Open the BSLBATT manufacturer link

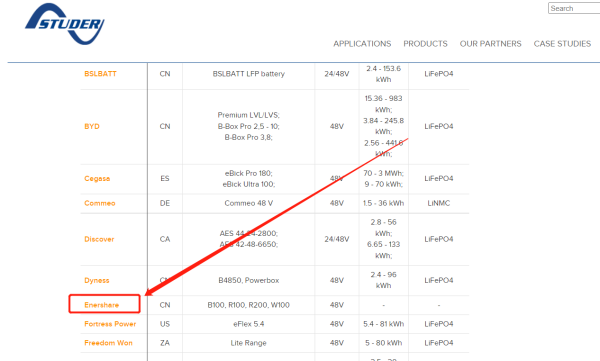tap(100, 74)
